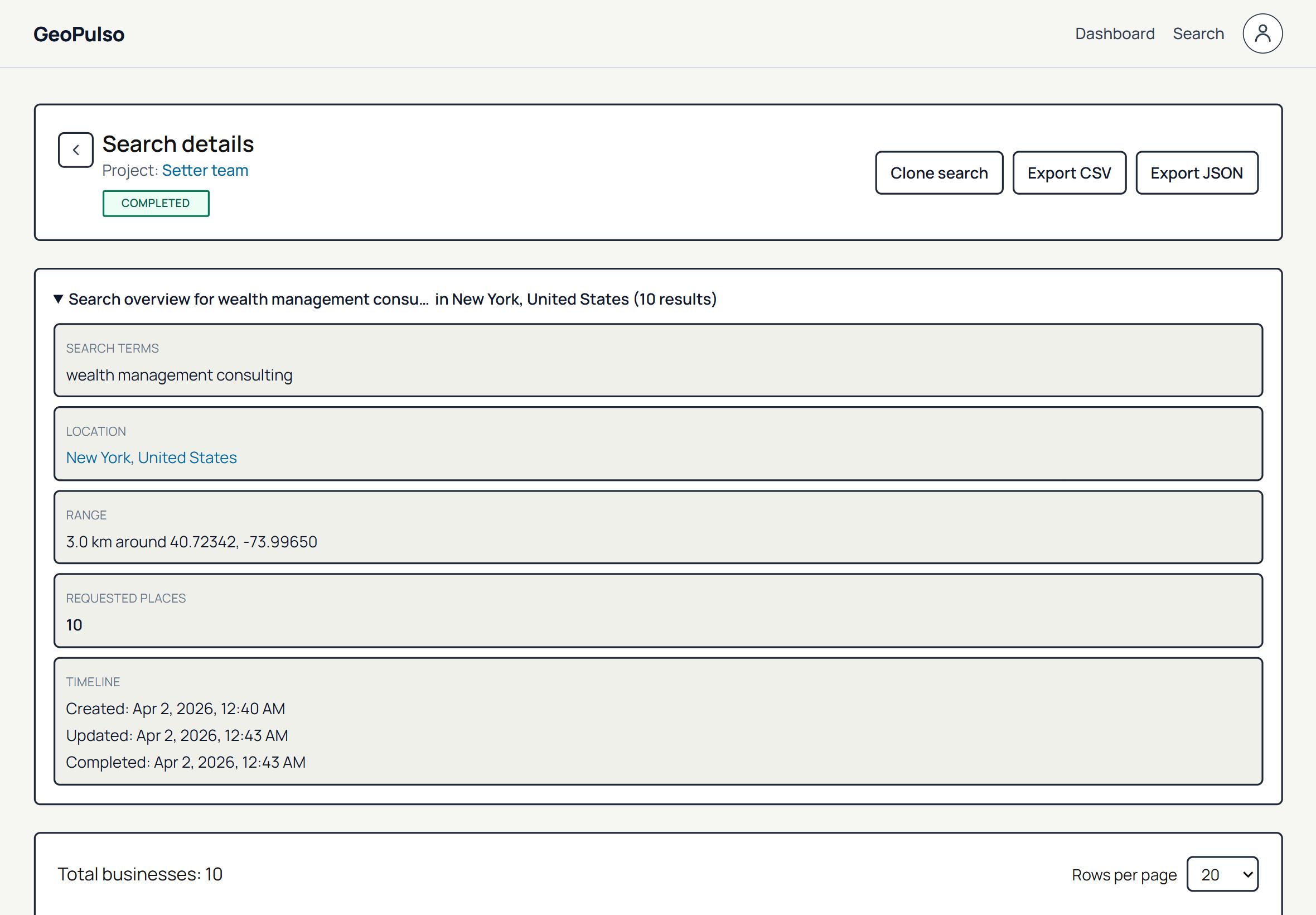Click the Rows per page label
The height and width of the screenshot is (915, 1316).
(x=1124, y=875)
